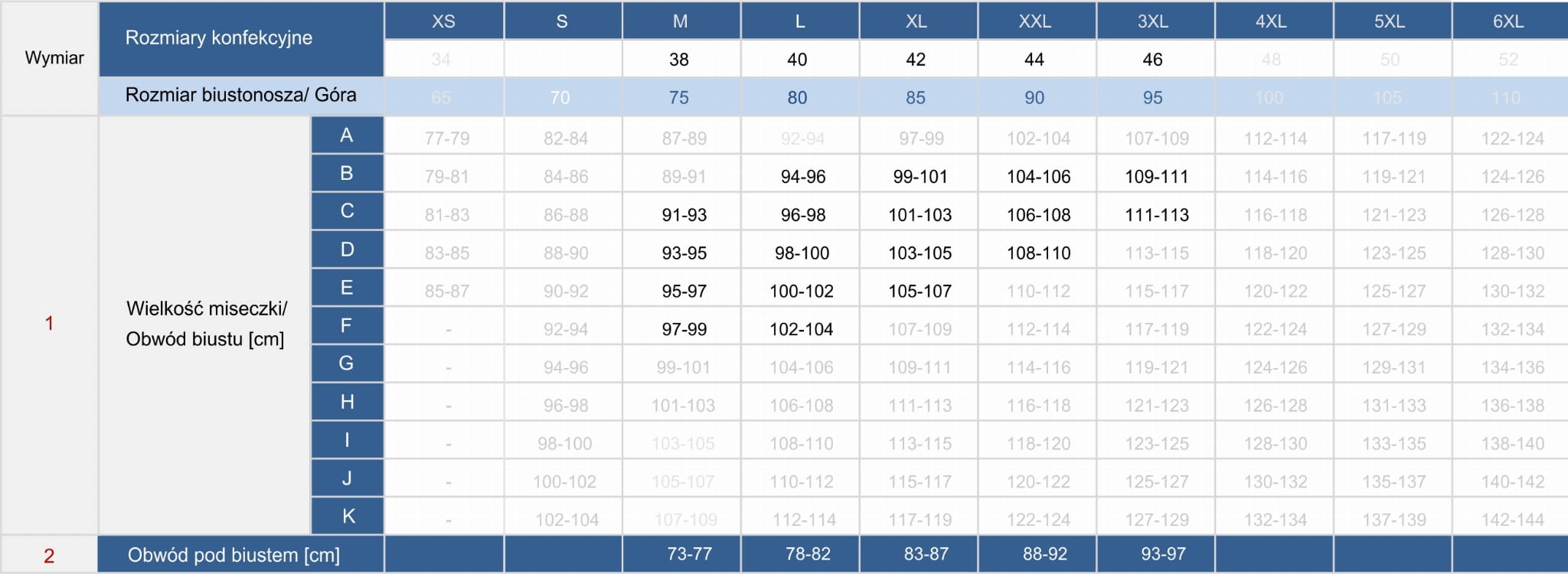Click the 'Rozmiary konfekcyjne' header cell
This screenshot has height=574, width=1568.
(x=219, y=38)
